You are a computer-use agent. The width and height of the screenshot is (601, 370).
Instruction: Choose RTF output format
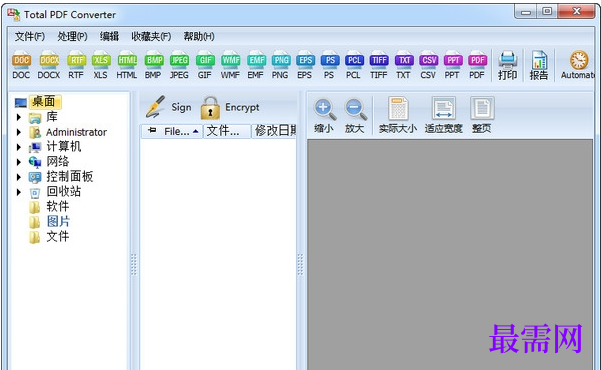tap(76, 65)
